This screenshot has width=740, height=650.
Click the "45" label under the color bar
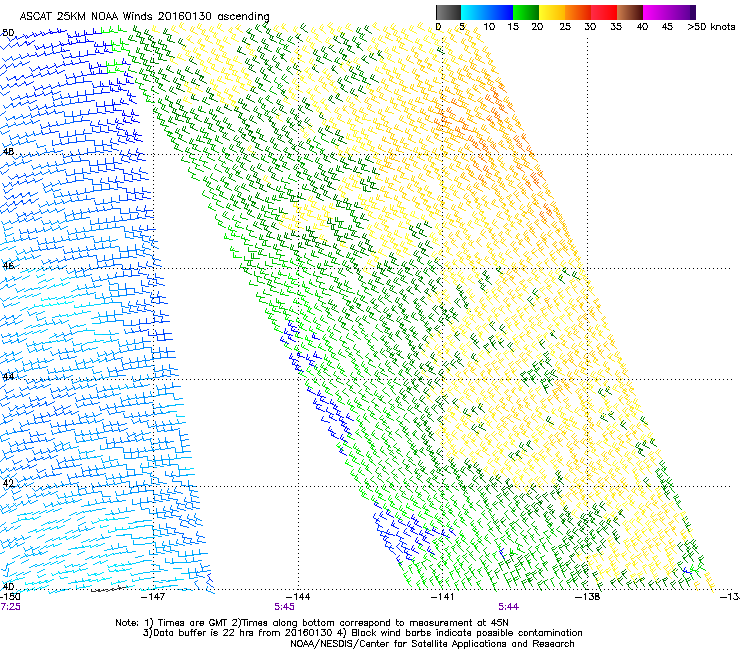tap(667, 27)
